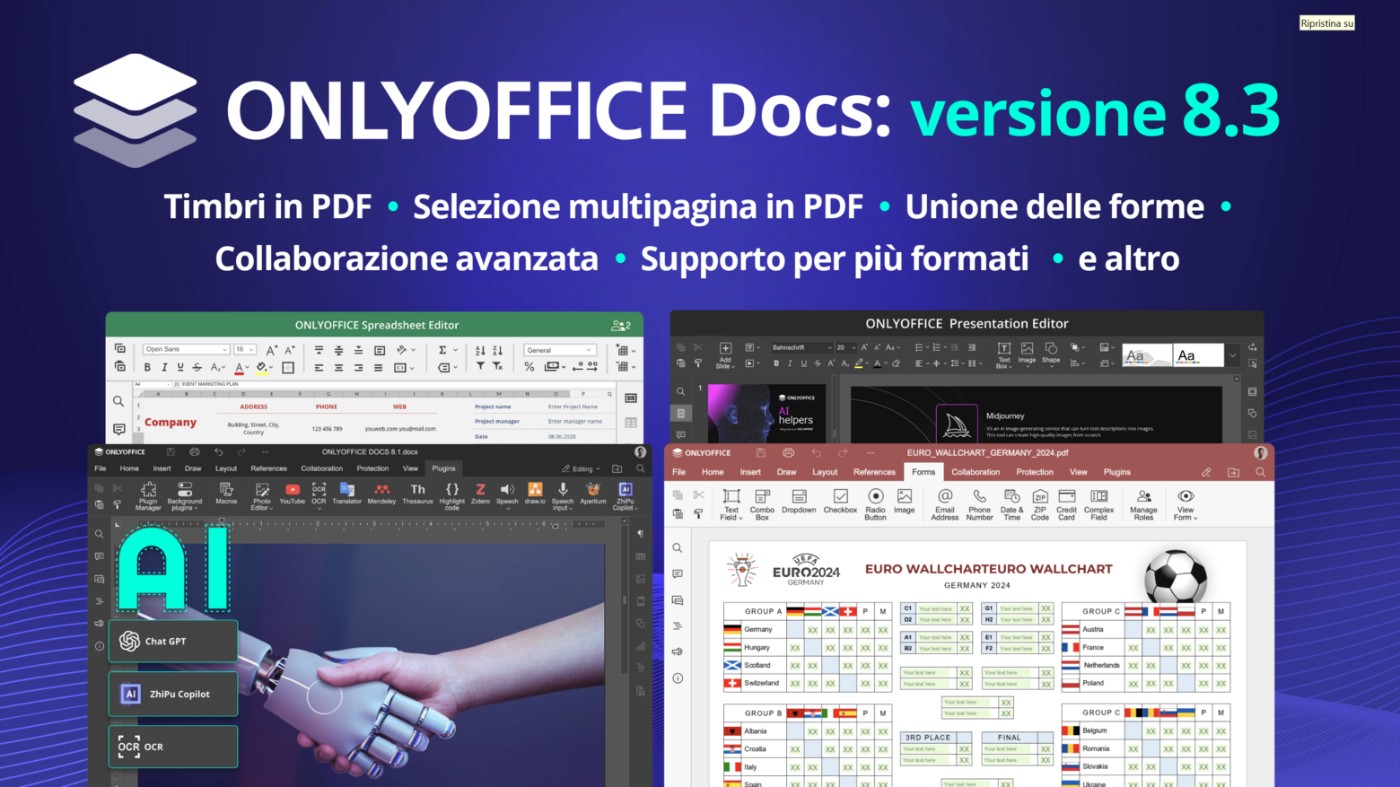Add an Email Address field

(x=944, y=504)
